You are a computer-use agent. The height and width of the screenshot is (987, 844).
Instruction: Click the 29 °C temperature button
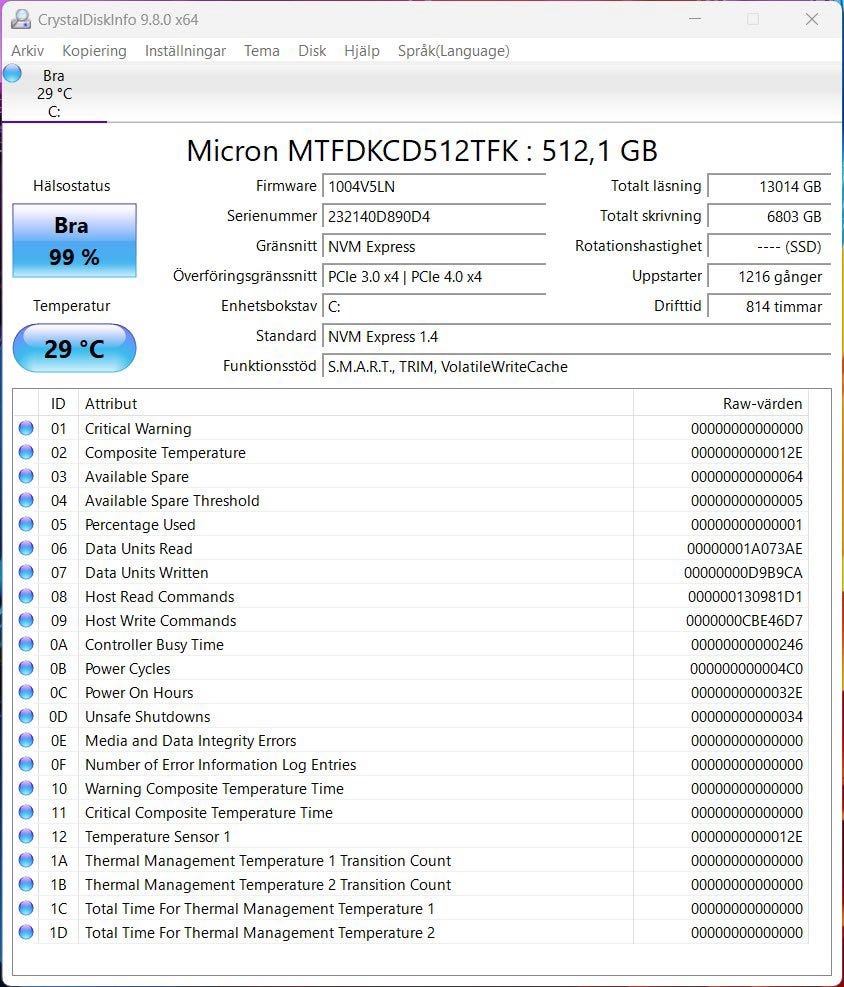point(74,348)
